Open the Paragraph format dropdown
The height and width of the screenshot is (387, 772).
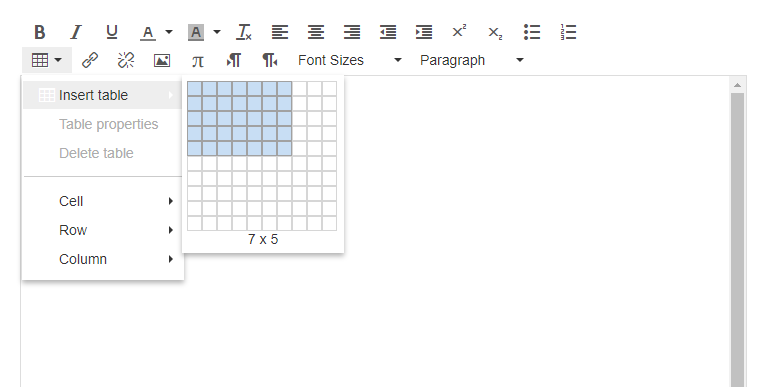click(x=471, y=60)
